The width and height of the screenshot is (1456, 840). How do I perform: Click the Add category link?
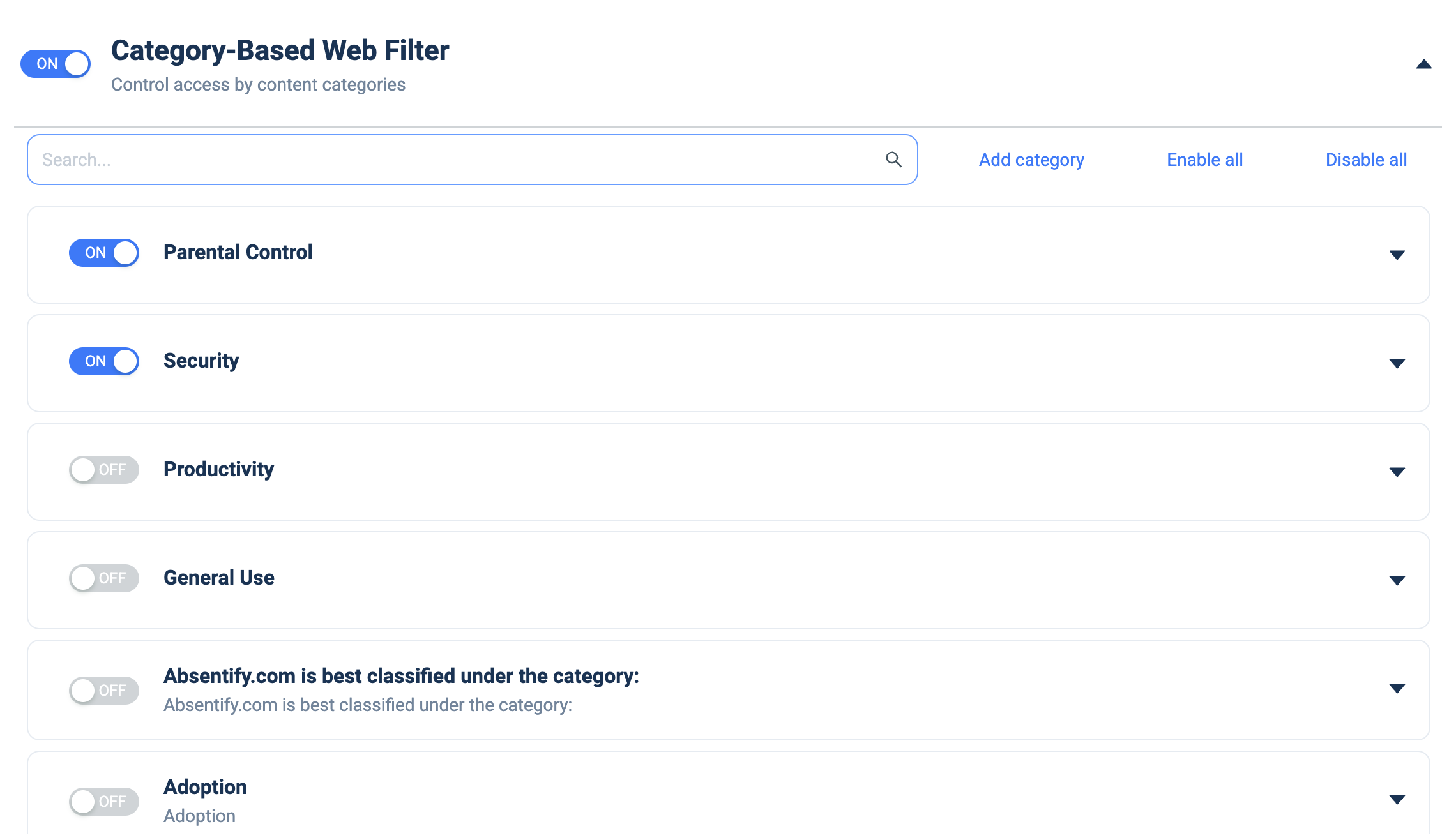tap(1031, 160)
